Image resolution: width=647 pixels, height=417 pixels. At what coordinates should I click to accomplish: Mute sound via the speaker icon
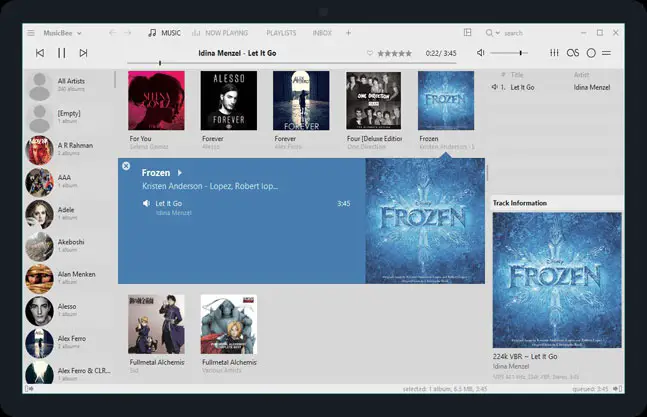pos(481,53)
